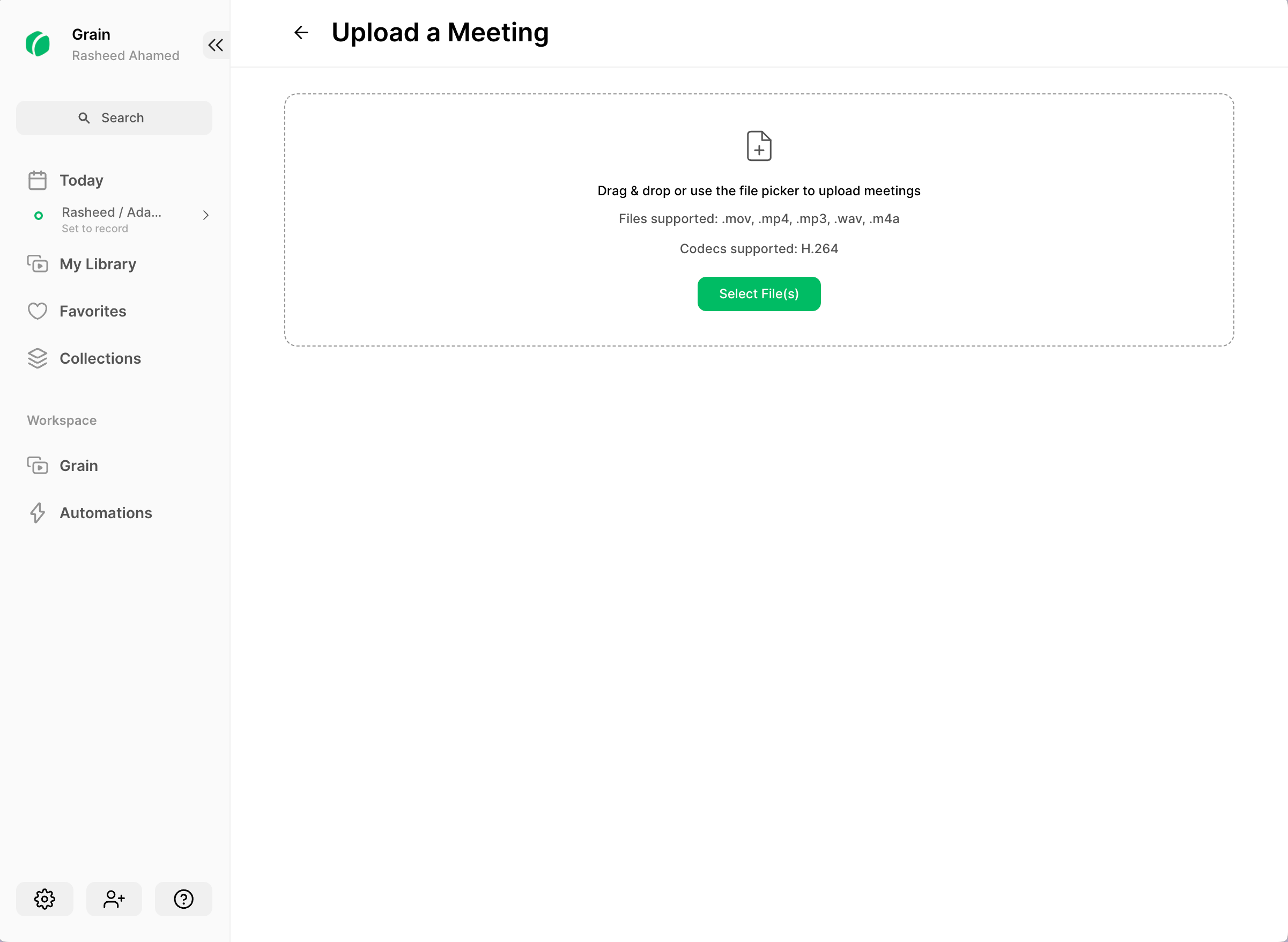
Task: Select the Today calendar icon
Action: coord(37,180)
